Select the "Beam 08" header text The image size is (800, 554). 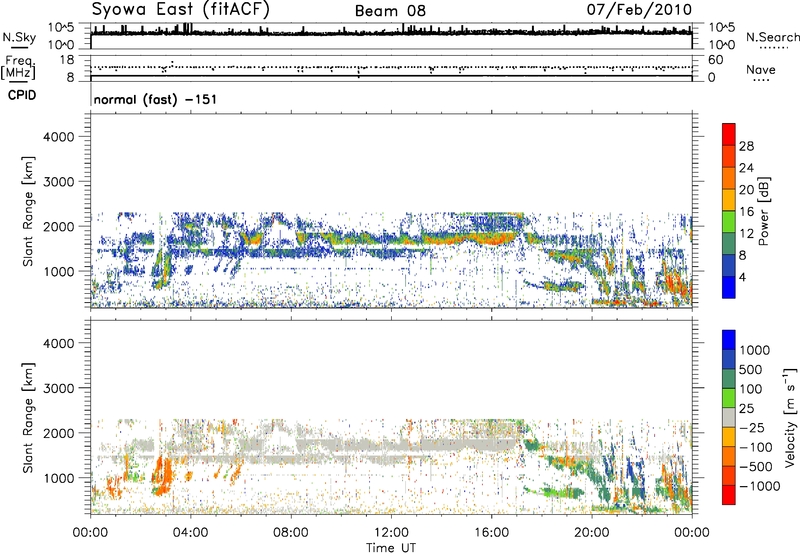[x=390, y=11]
